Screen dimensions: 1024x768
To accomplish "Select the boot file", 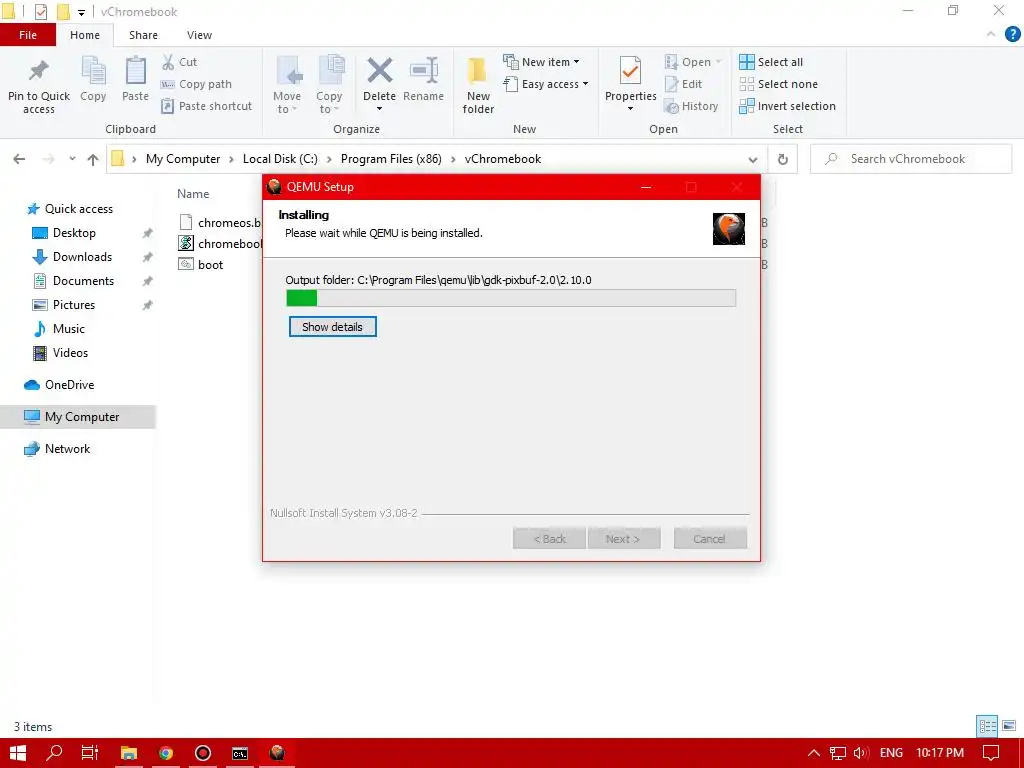I will pyautogui.click(x=201, y=264).
